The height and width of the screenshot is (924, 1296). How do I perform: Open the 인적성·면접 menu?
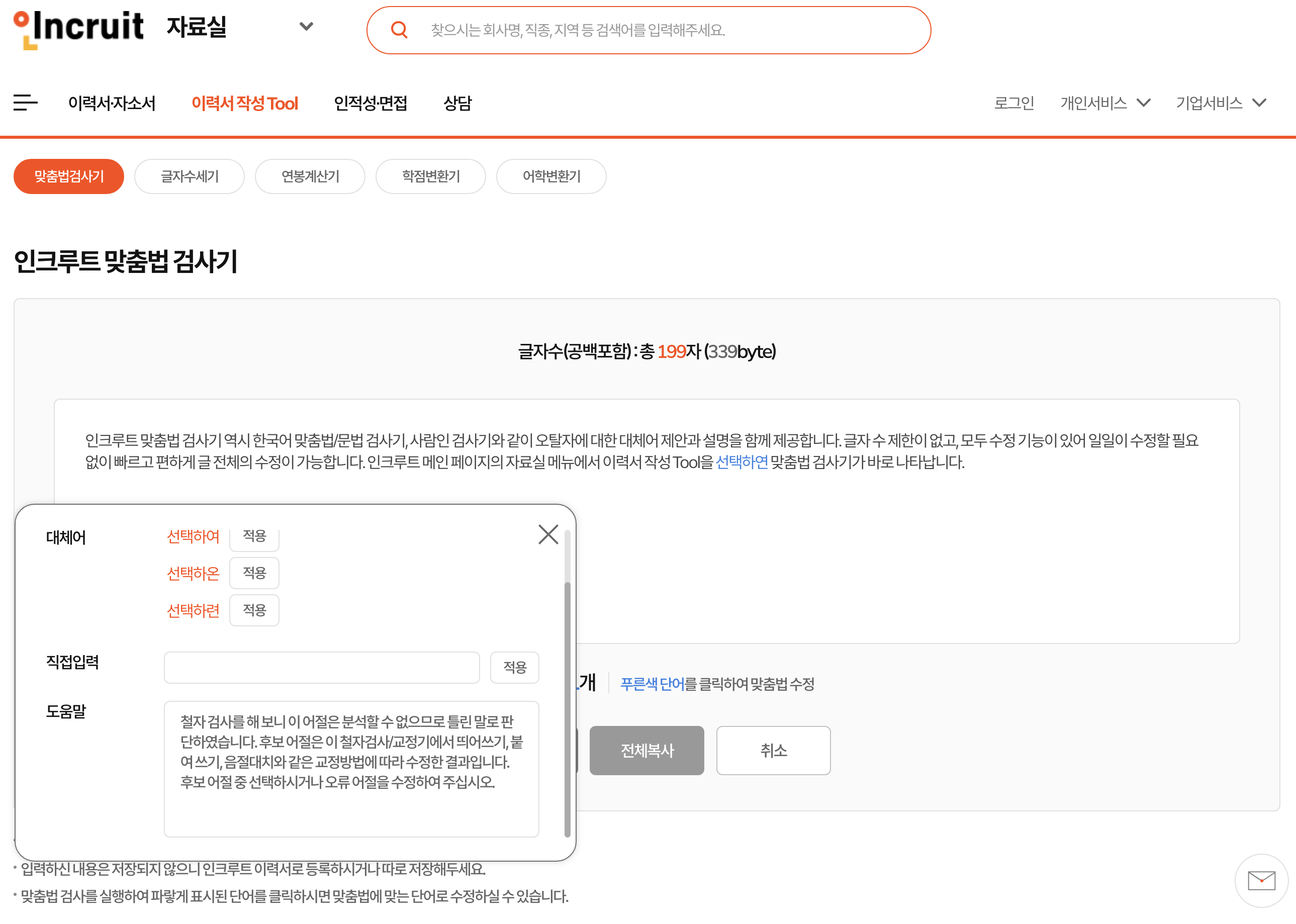click(371, 103)
